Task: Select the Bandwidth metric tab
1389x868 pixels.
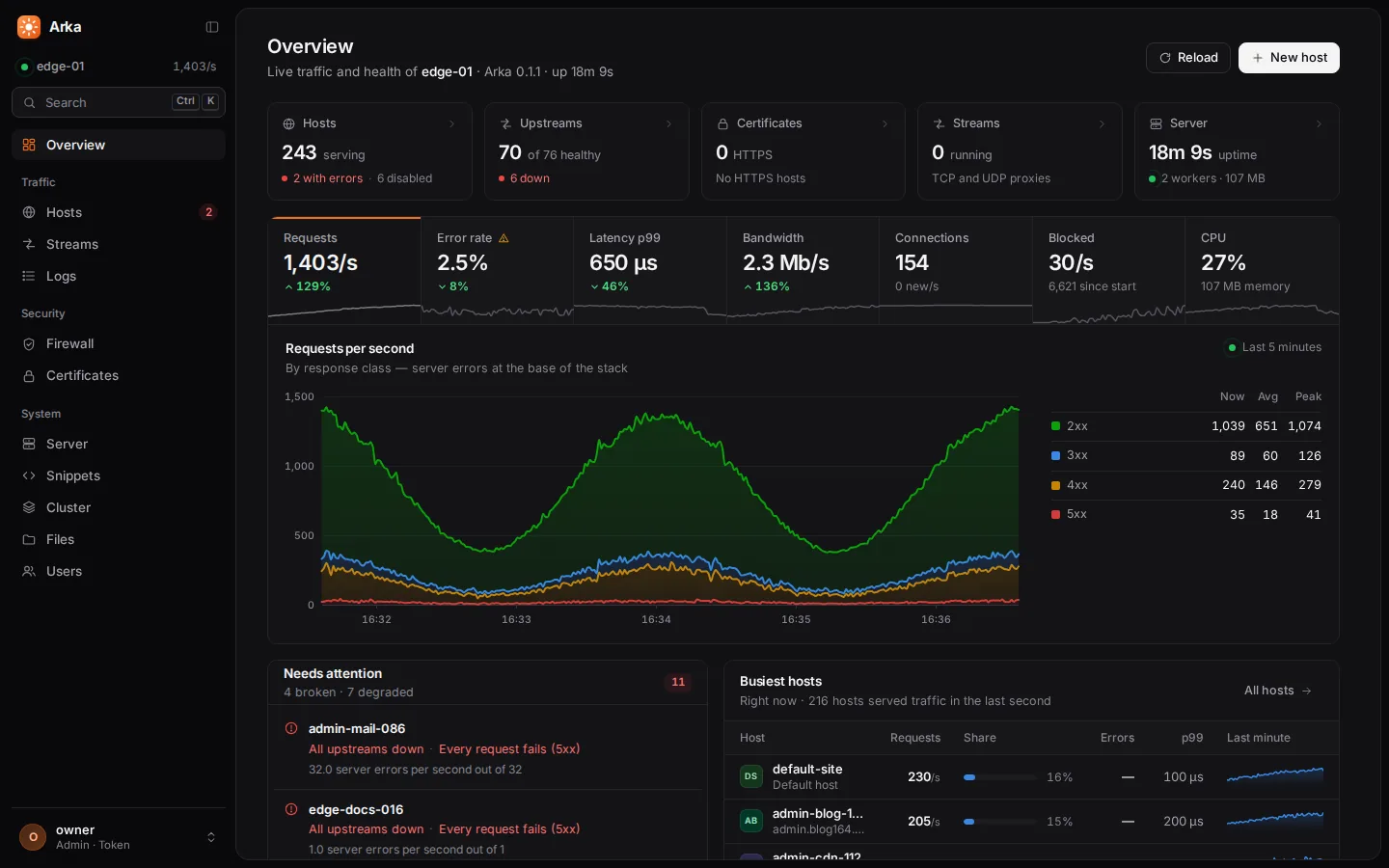Action: (803, 270)
